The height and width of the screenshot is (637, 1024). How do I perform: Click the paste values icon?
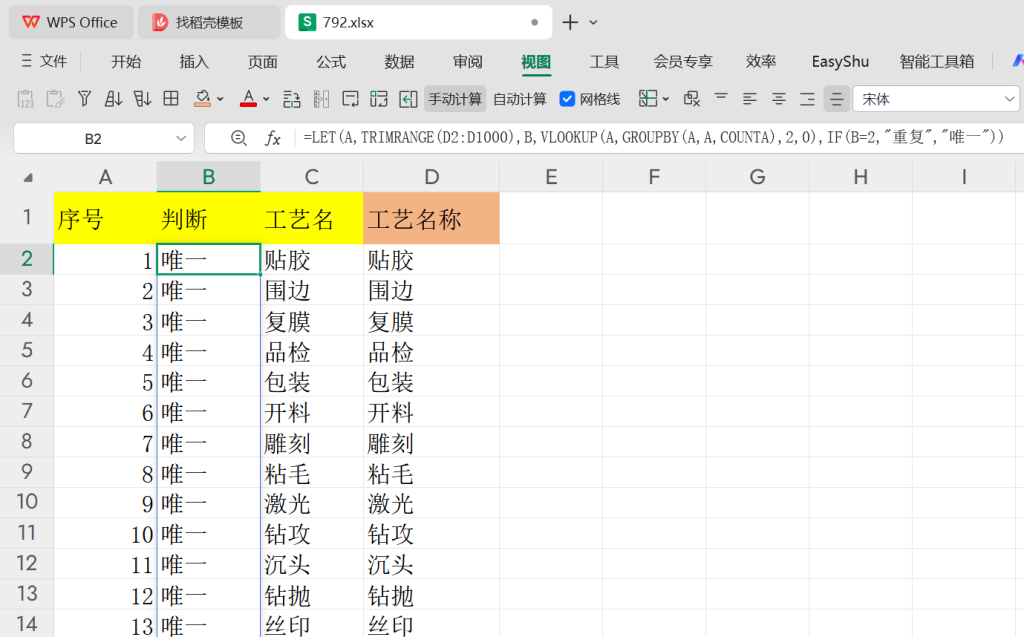25,99
